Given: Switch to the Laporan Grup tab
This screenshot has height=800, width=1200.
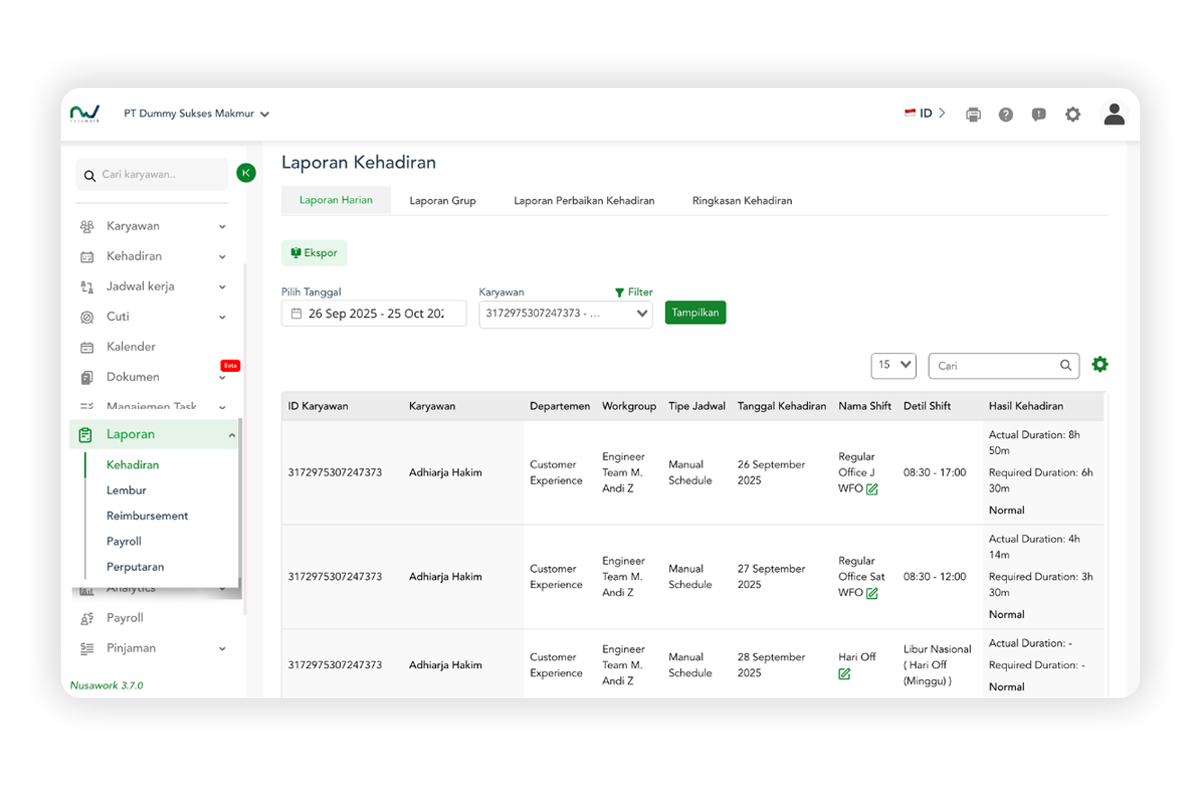Looking at the screenshot, I should click(442, 201).
